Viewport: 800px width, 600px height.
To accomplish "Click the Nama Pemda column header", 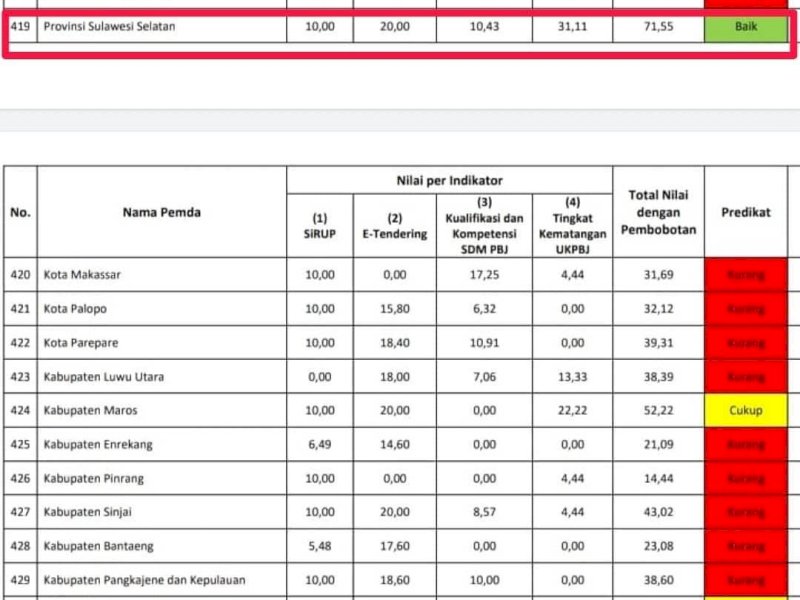I will [x=162, y=212].
